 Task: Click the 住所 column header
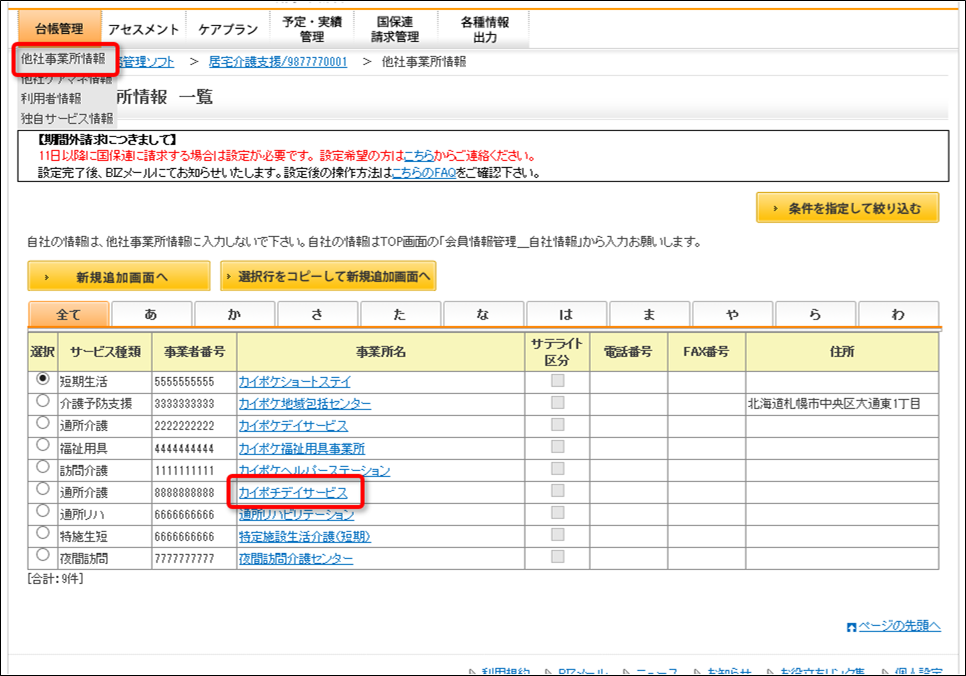(842, 352)
